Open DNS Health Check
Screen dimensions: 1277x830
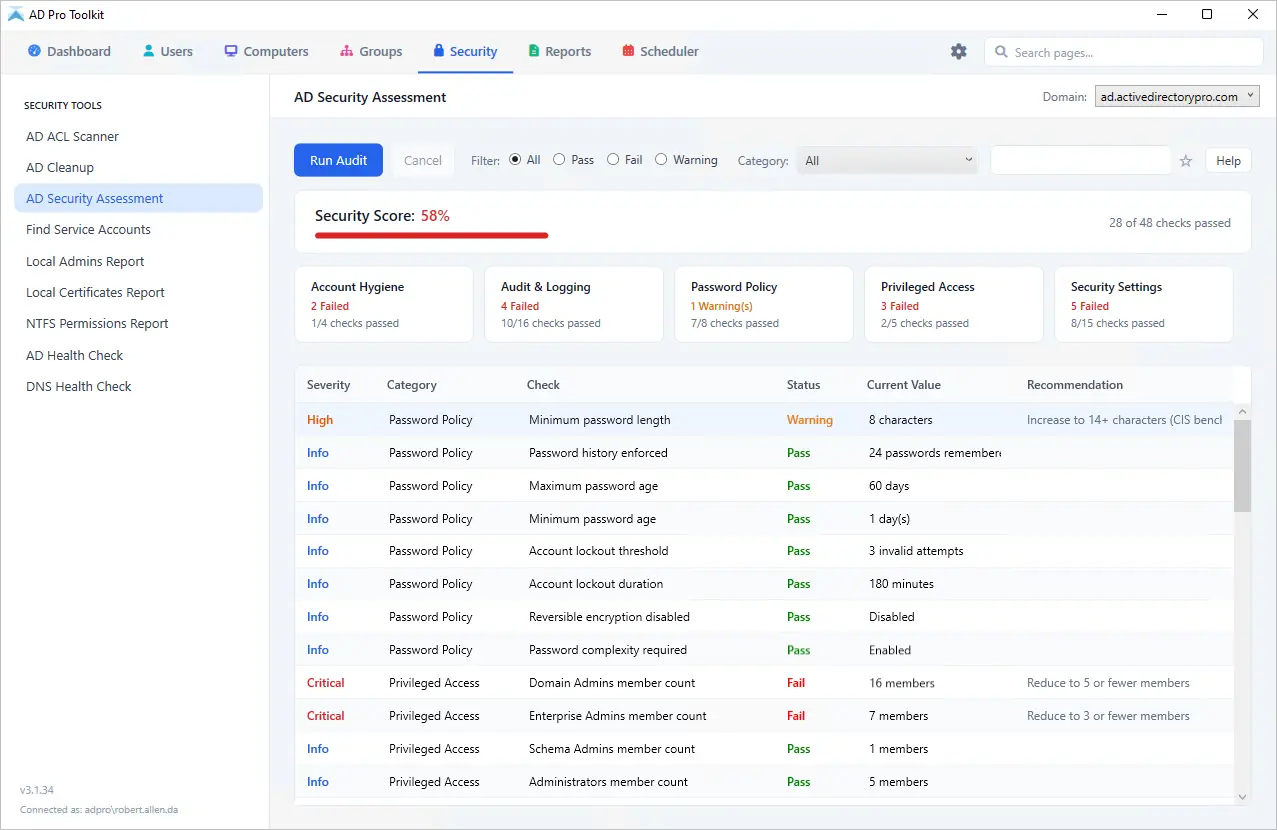[x=138, y=386]
